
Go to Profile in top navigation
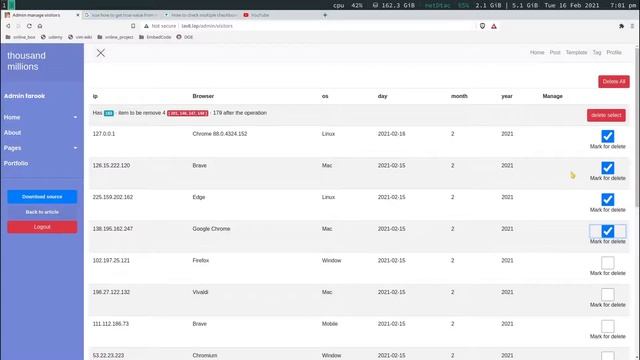(614, 53)
